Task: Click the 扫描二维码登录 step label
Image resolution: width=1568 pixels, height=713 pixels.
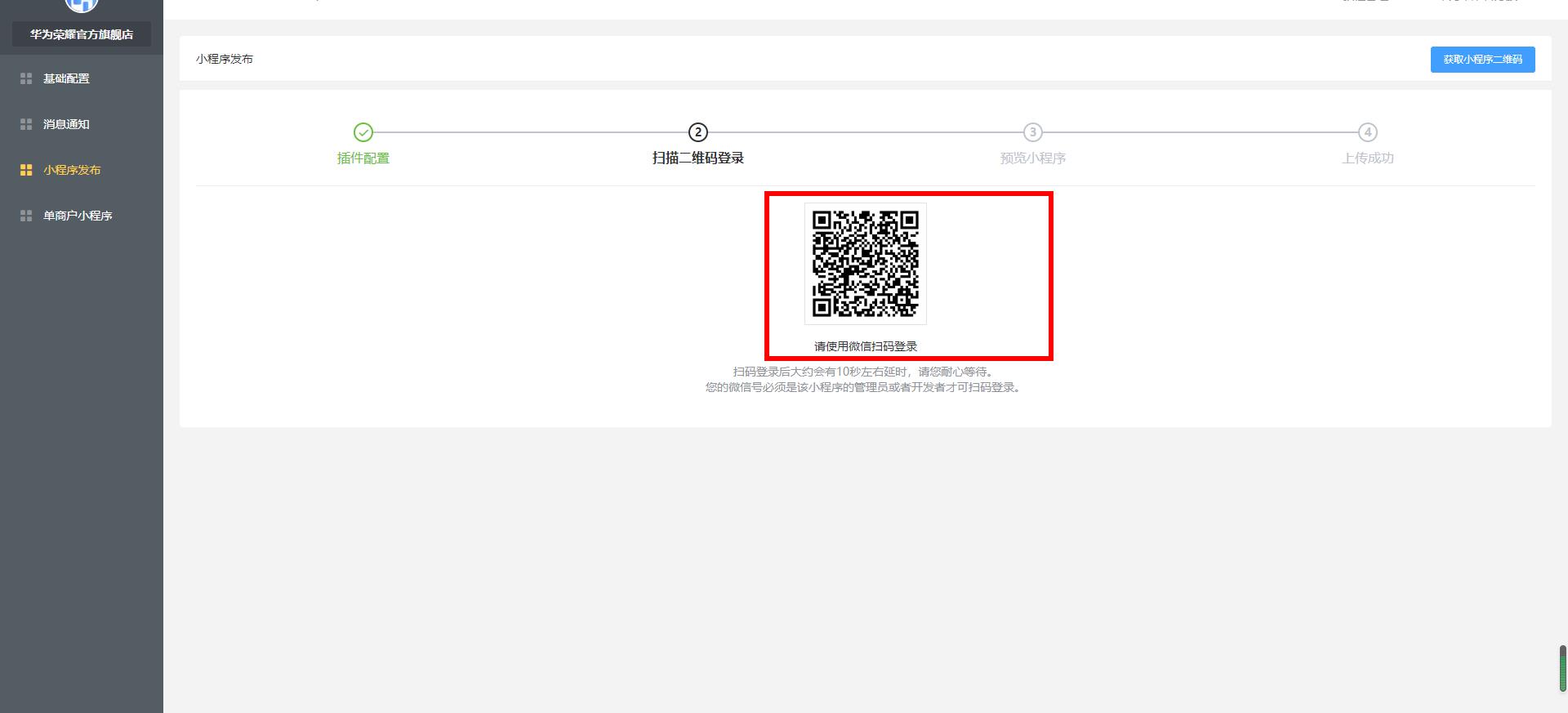Action: (x=698, y=158)
